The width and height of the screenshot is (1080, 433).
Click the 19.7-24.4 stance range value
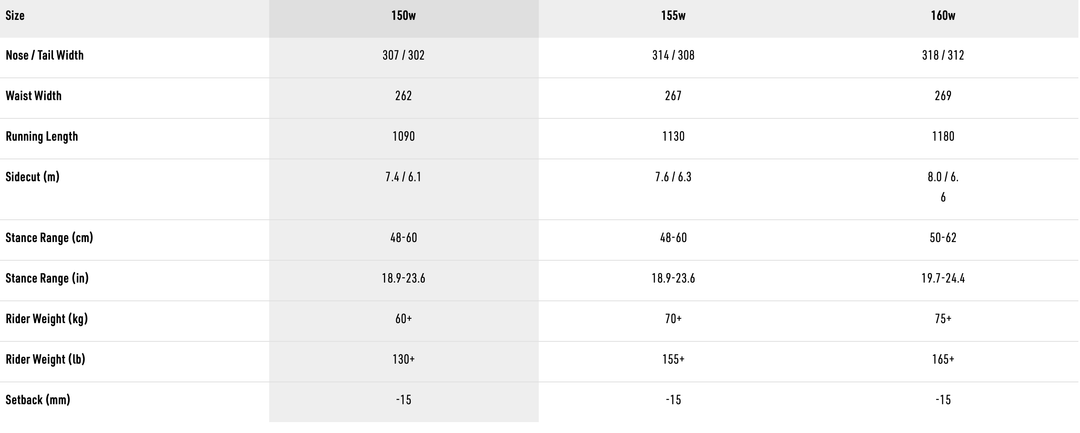[943, 278]
